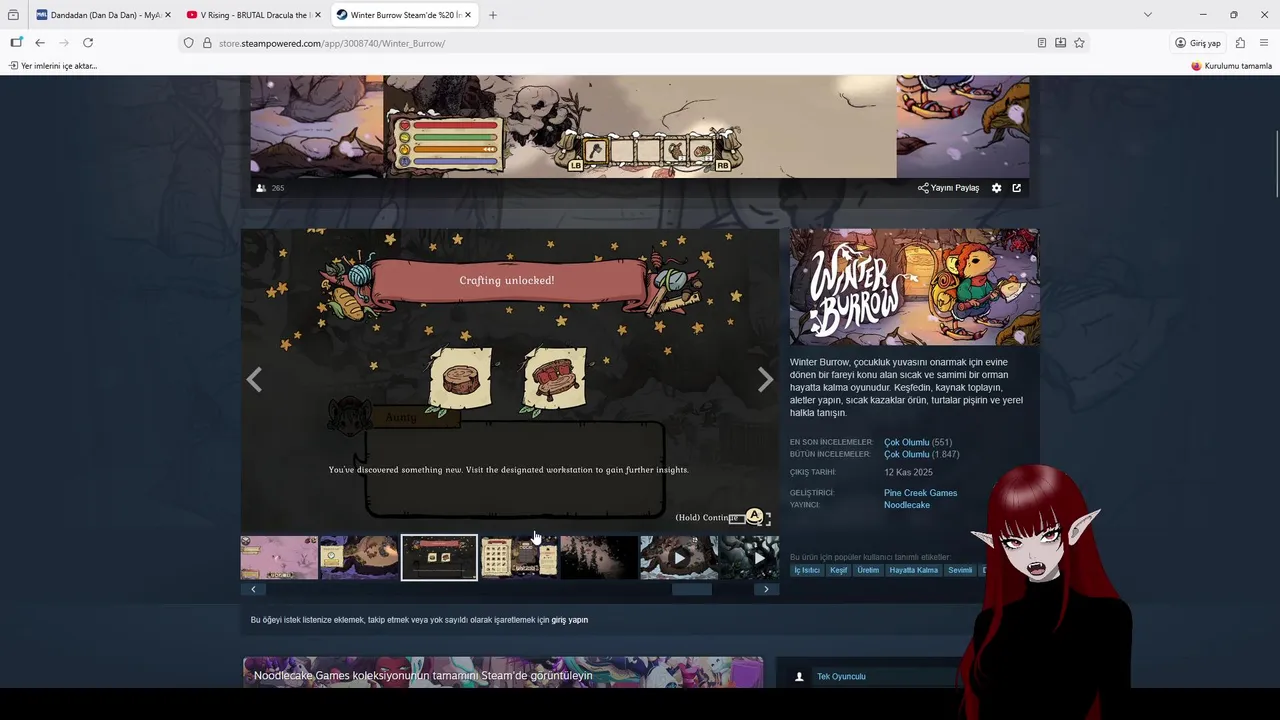Move thumbnail strip right with small arrow
Viewport: 1280px width, 720px height.
point(766,589)
